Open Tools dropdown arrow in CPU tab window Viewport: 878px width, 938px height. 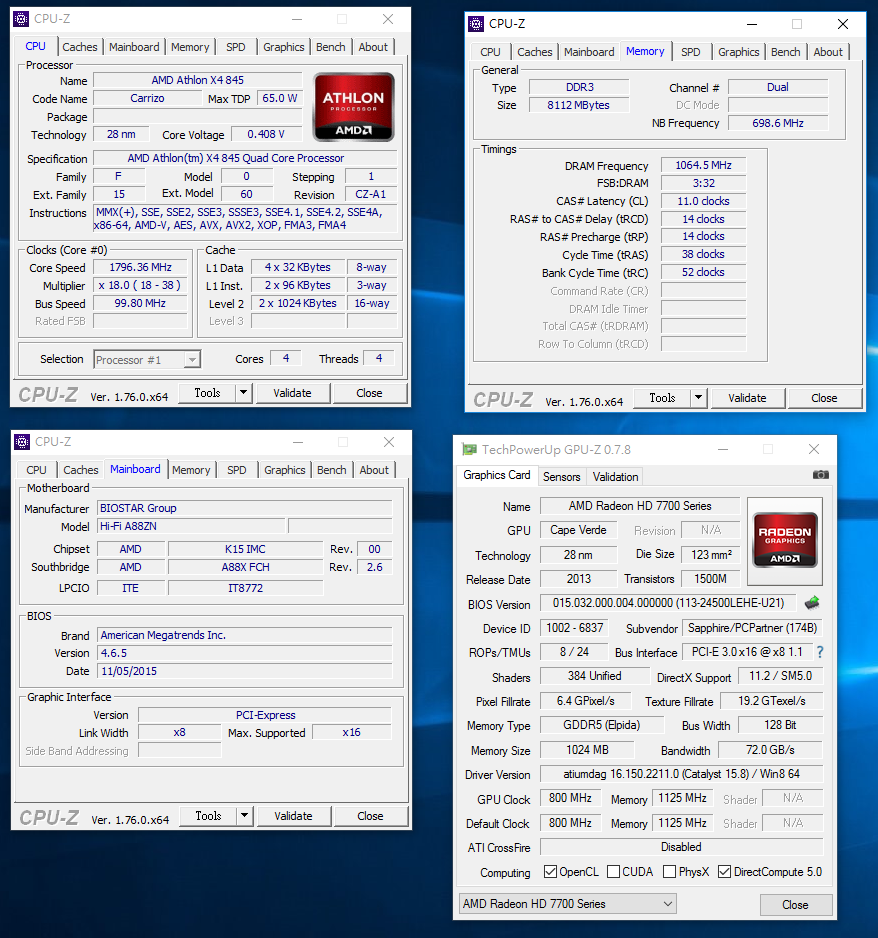pos(243,393)
